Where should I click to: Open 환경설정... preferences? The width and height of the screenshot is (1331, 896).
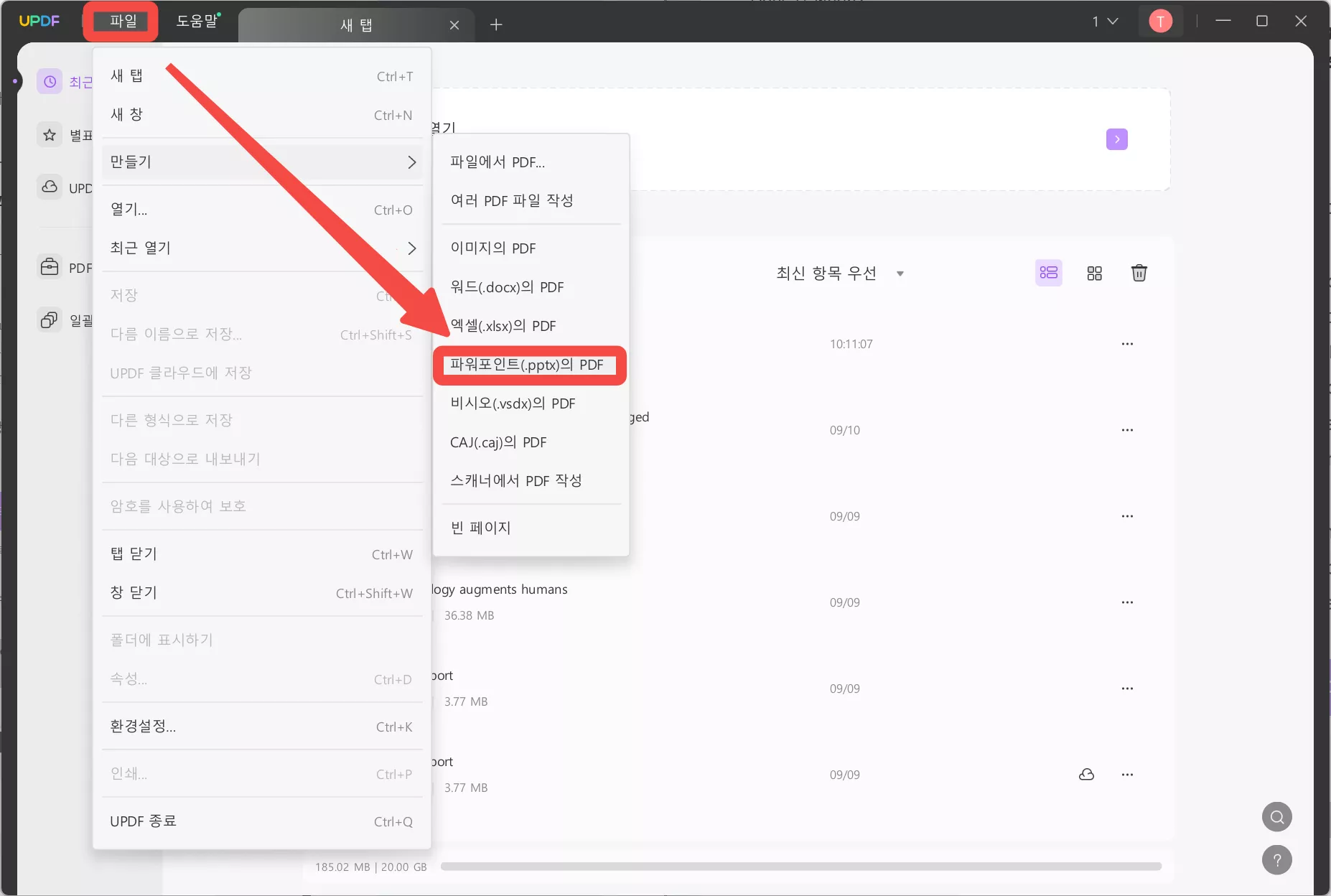[x=262, y=727]
